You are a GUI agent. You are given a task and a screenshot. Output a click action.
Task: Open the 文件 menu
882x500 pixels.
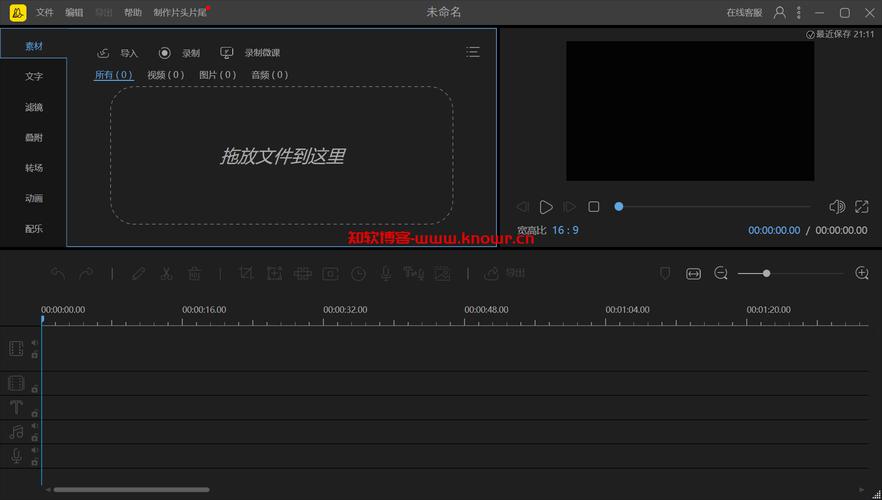45,13
